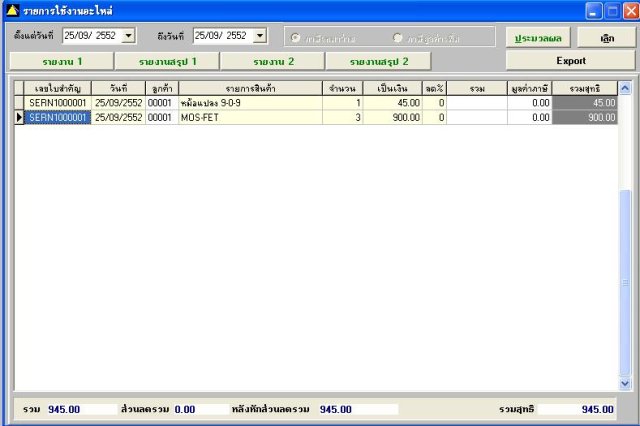Open the รายงานสรุป 2 summary report
This screenshot has width=640, height=426.
click(378, 62)
